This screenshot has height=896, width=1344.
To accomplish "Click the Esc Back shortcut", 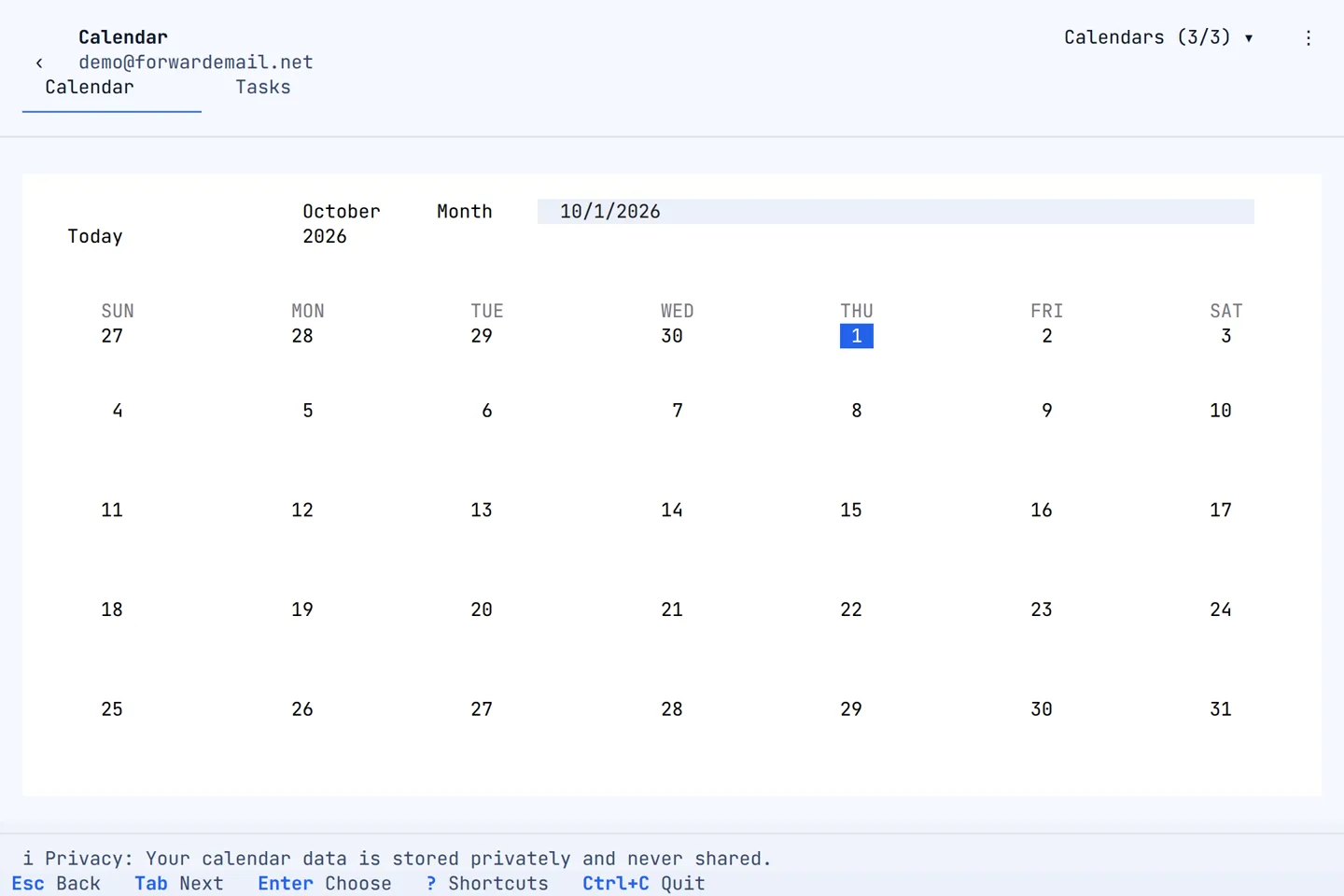I will tap(56, 884).
